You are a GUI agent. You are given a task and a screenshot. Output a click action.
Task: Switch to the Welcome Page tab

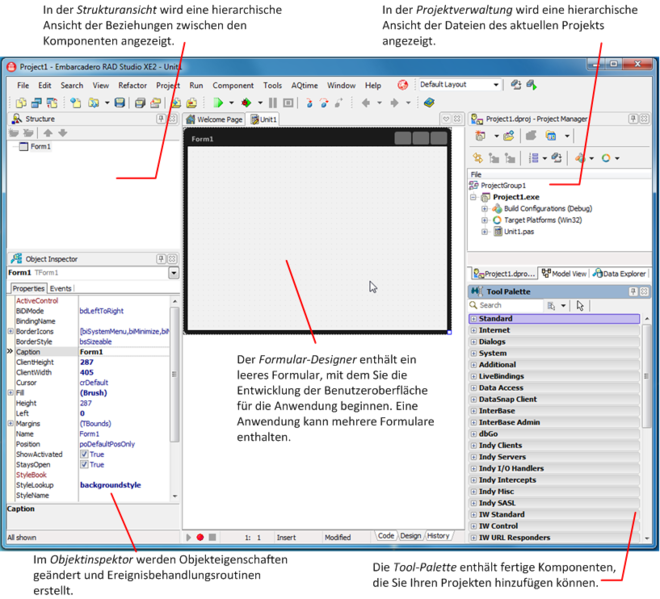pyautogui.click(x=215, y=120)
